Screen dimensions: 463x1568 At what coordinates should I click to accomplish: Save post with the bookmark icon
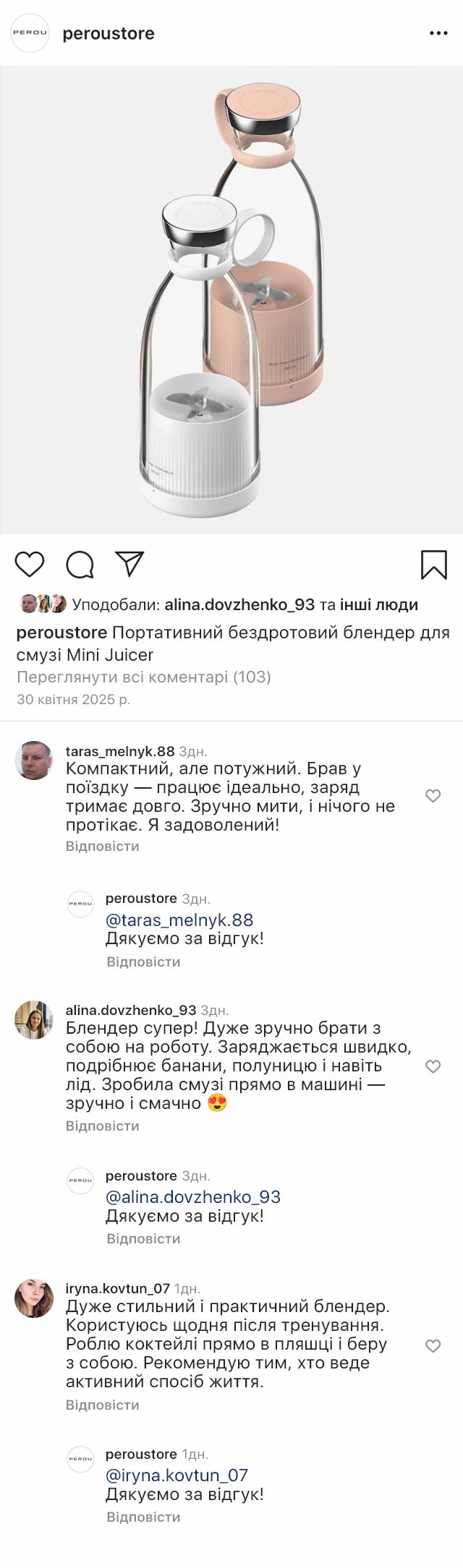point(433,565)
